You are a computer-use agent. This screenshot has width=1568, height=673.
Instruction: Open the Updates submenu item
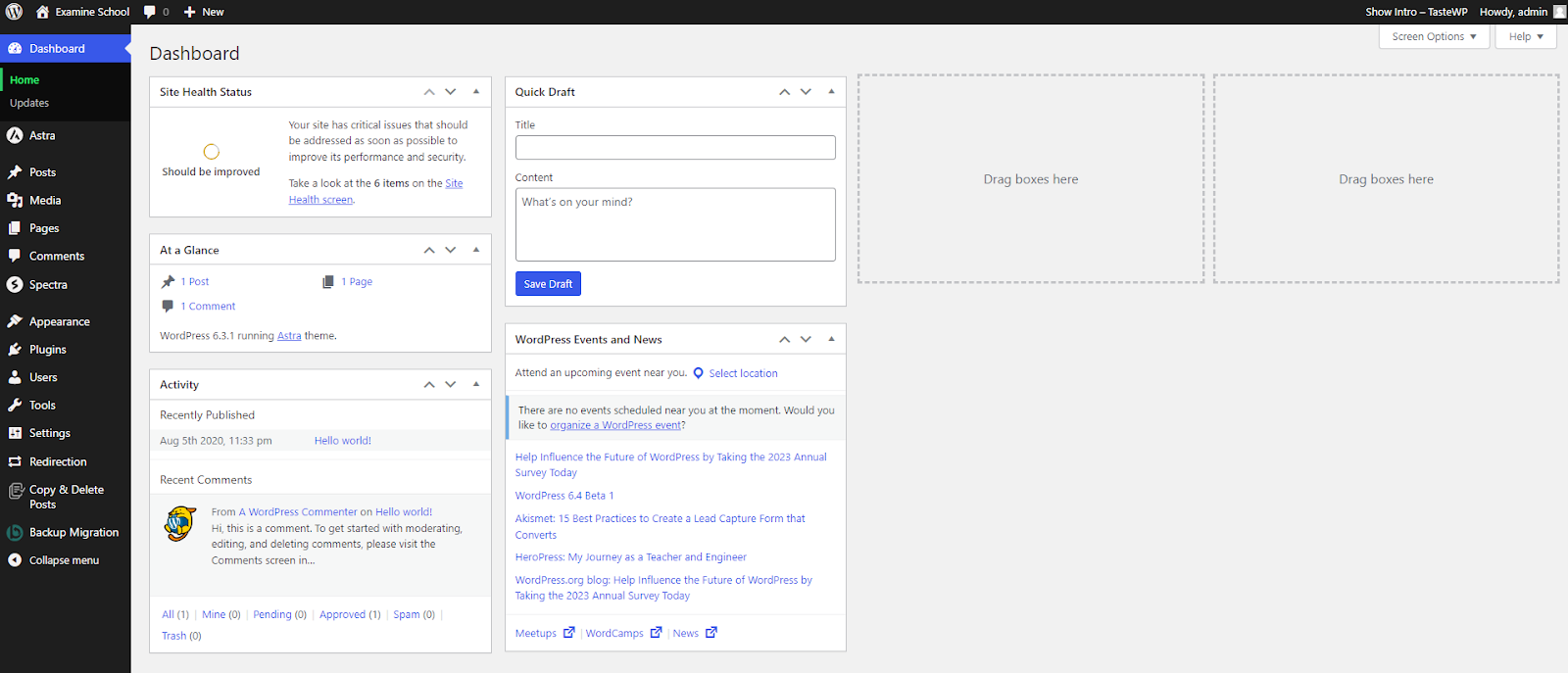pyautogui.click(x=29, y=103)
